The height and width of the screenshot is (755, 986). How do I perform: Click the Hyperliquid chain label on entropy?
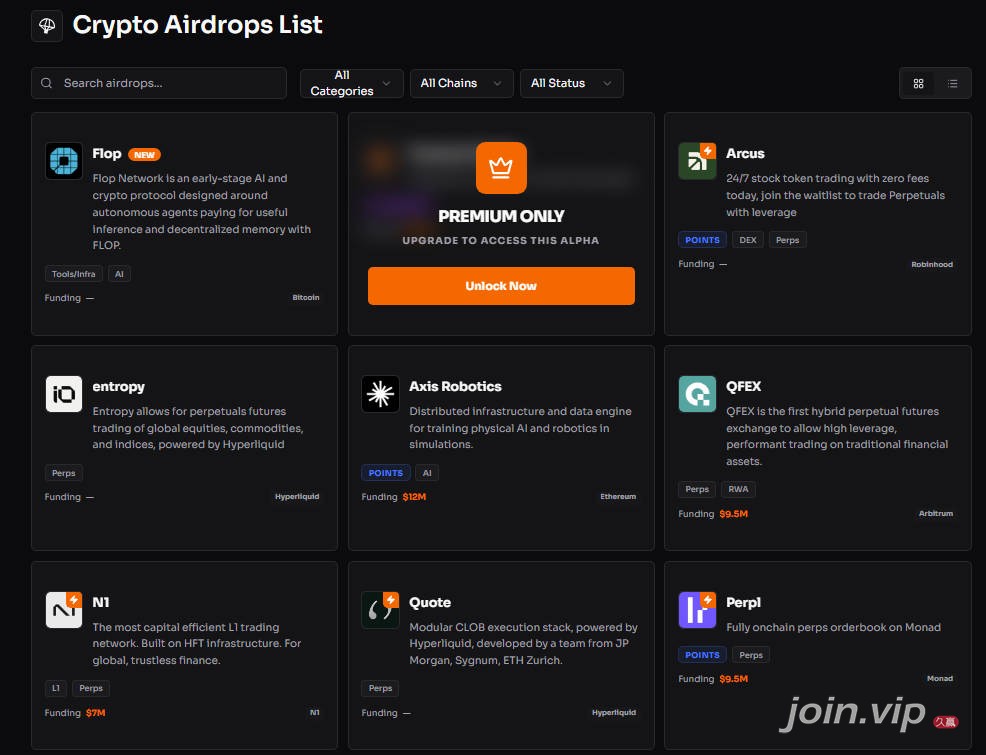(297, 497)
